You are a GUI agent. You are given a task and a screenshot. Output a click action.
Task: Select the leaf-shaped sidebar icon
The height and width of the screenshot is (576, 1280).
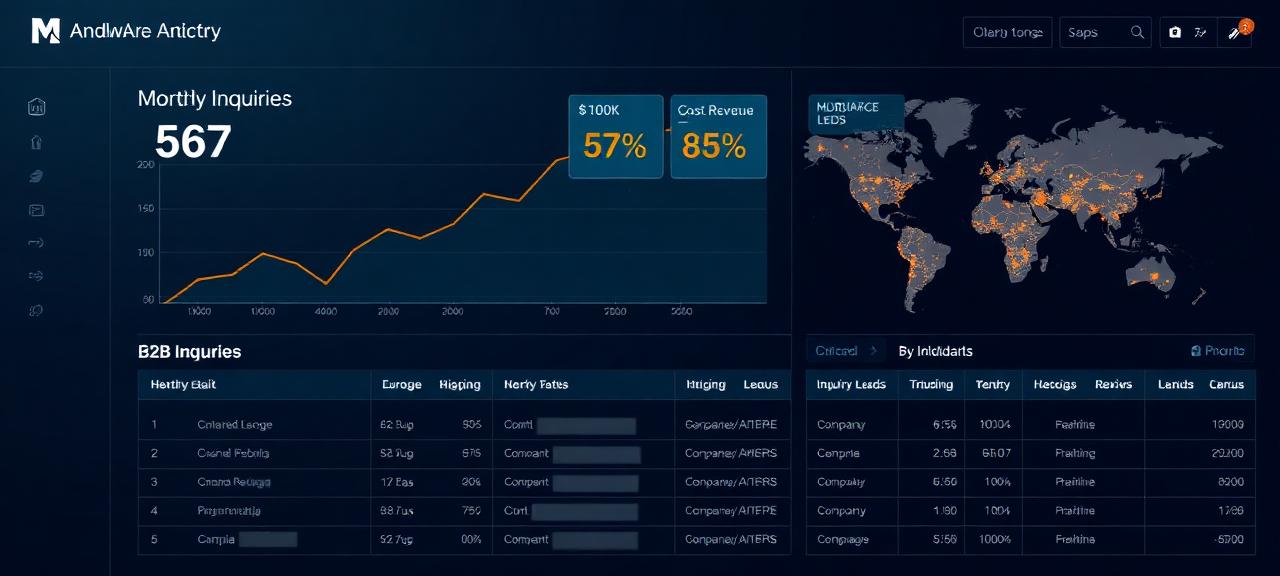click(x=37, y=176)
